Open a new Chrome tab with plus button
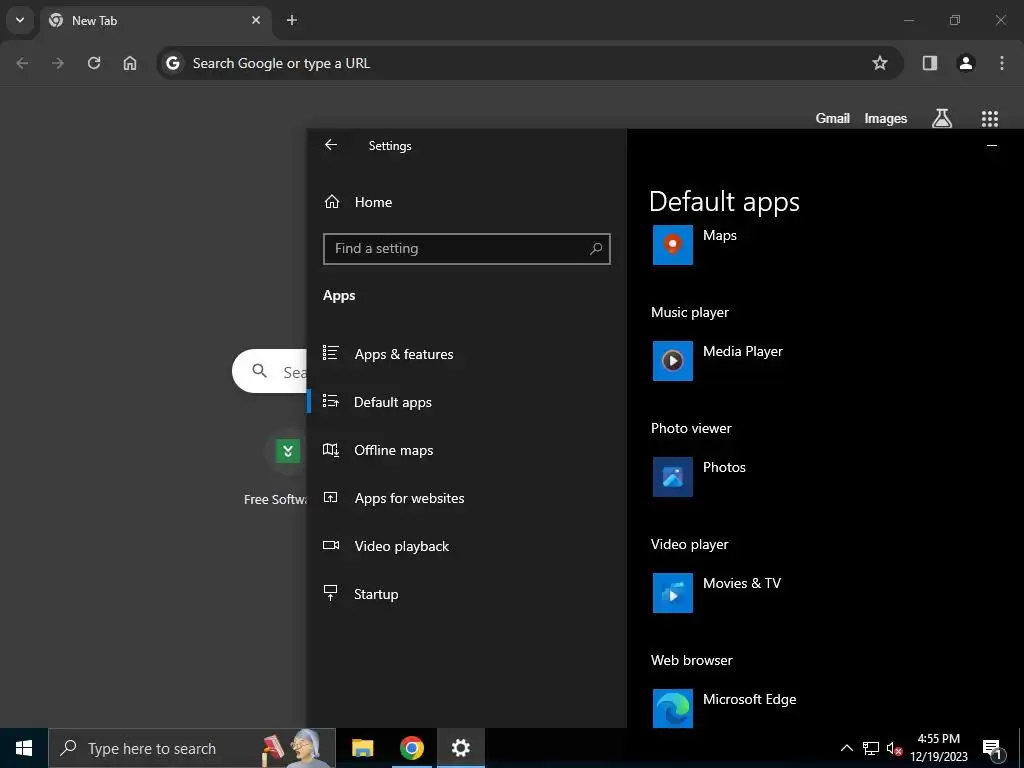This screenshot has width=1024, height=768. [292, 20]
